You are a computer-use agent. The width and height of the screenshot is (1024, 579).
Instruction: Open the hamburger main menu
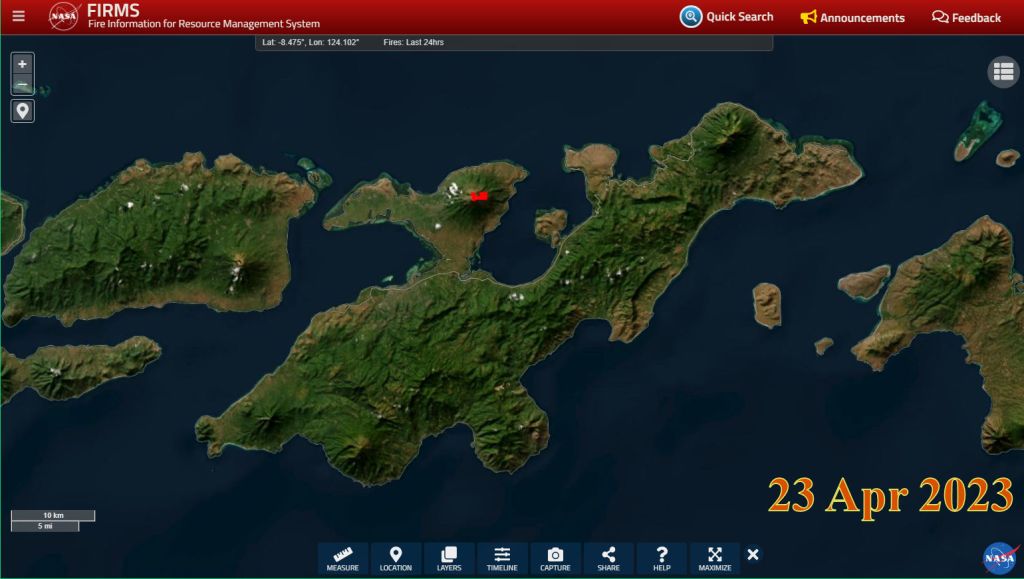pos(19,16)
